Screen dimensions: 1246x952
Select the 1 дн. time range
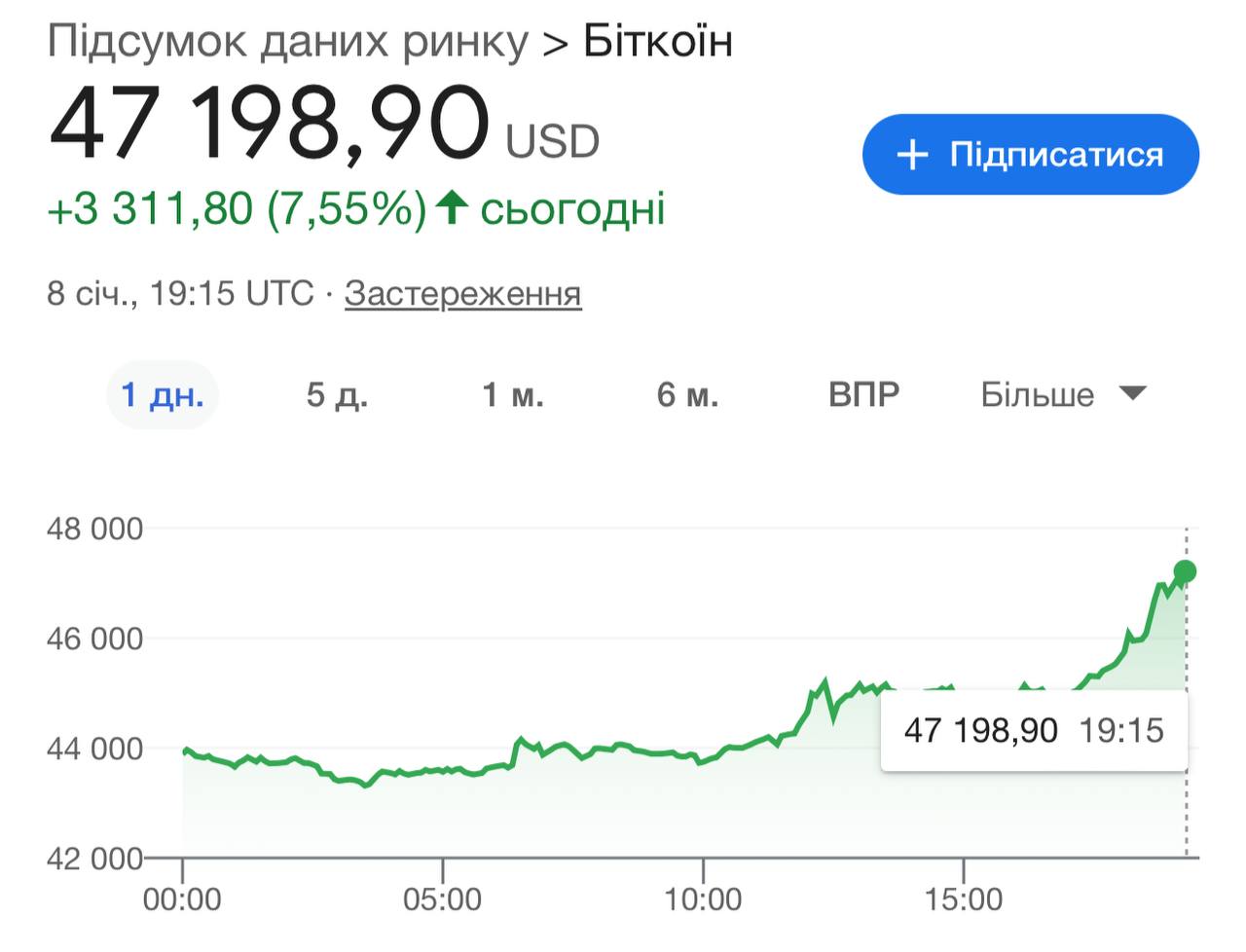[162, 394]
